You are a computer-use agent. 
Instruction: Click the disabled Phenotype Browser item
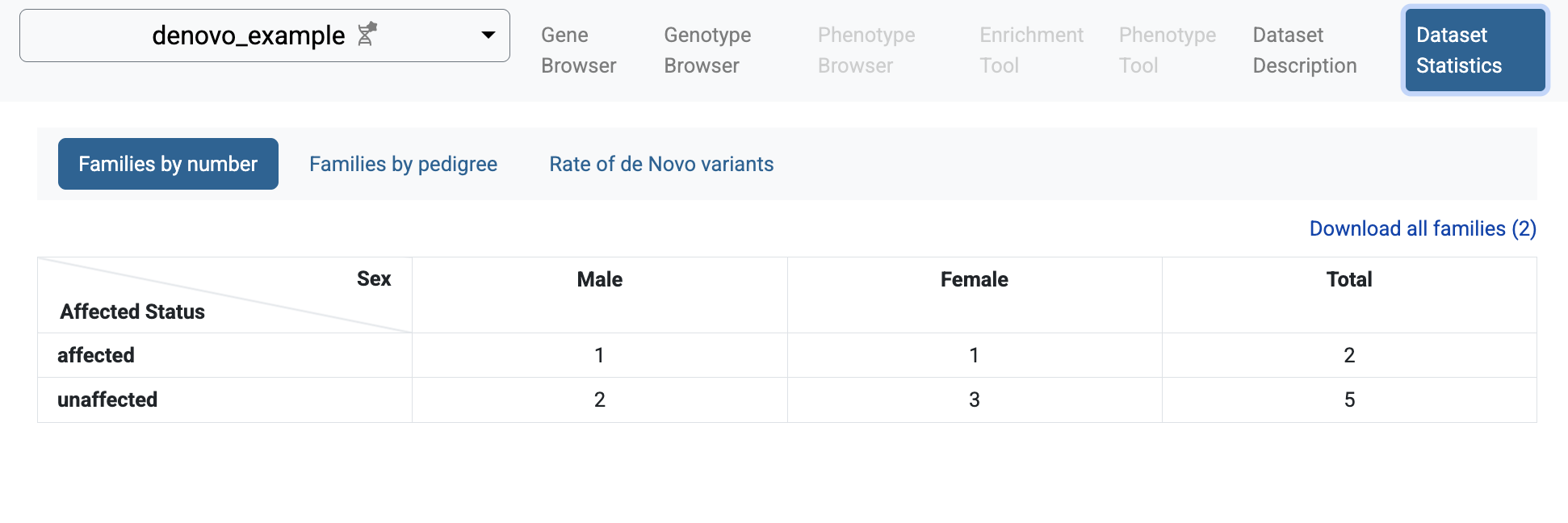point(866,50)
